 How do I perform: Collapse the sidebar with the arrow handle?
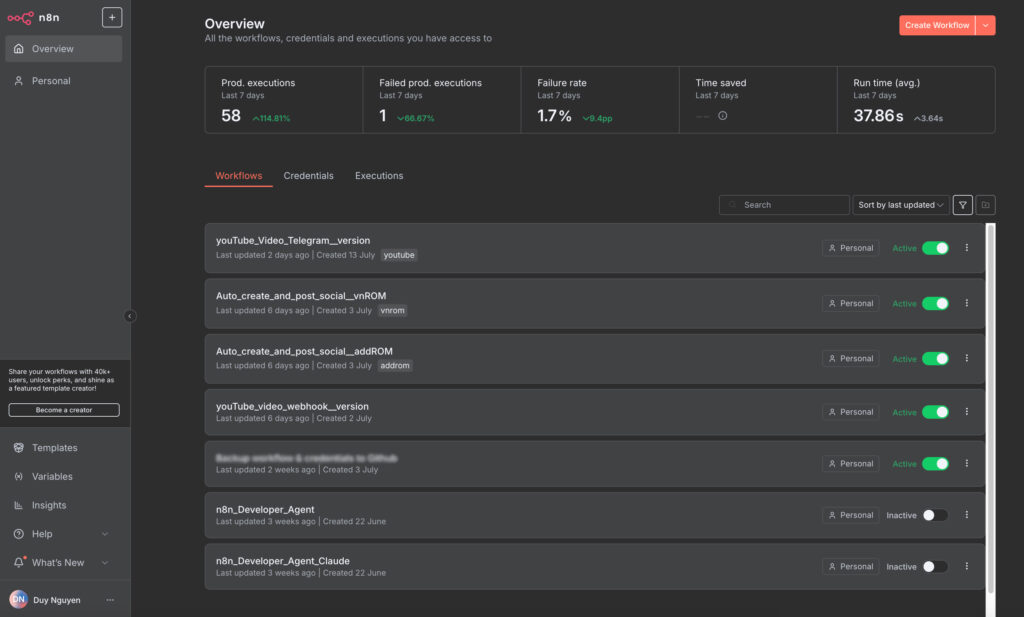pyautogui.click(x=130, y=316)
